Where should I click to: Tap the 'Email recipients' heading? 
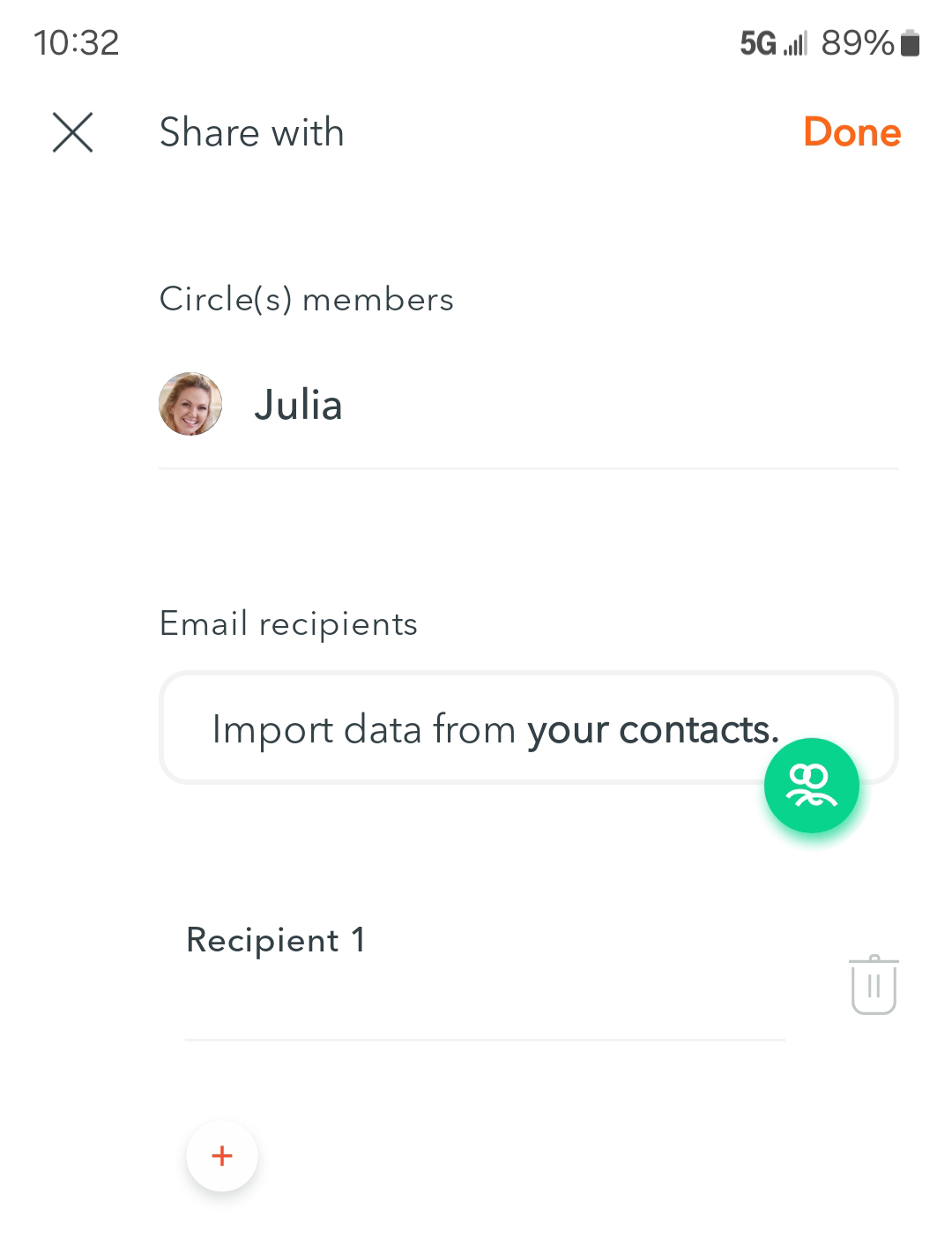tap(288, 624)
